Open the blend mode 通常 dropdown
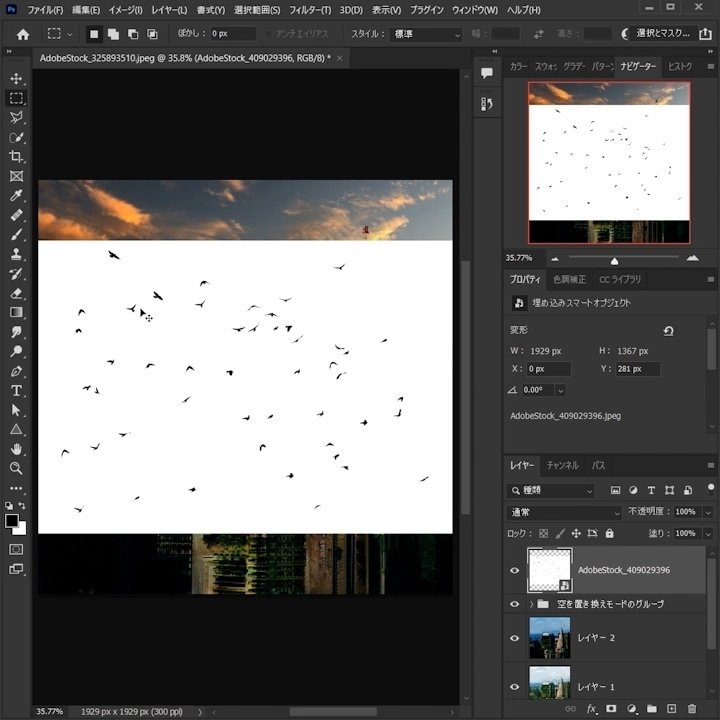The width and height of the screenshot is (720, 720). point(565,512)
